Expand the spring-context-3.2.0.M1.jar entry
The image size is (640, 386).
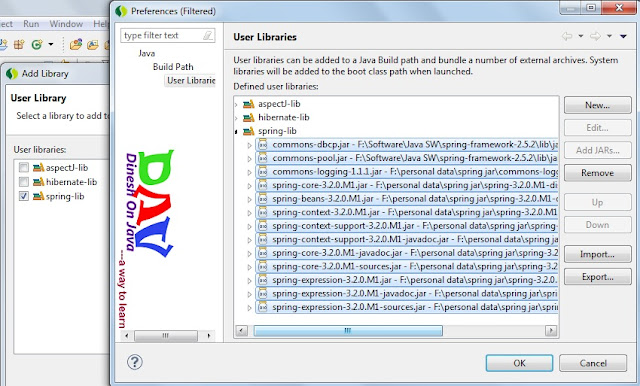pyautogui.click(x=249, y=213)
